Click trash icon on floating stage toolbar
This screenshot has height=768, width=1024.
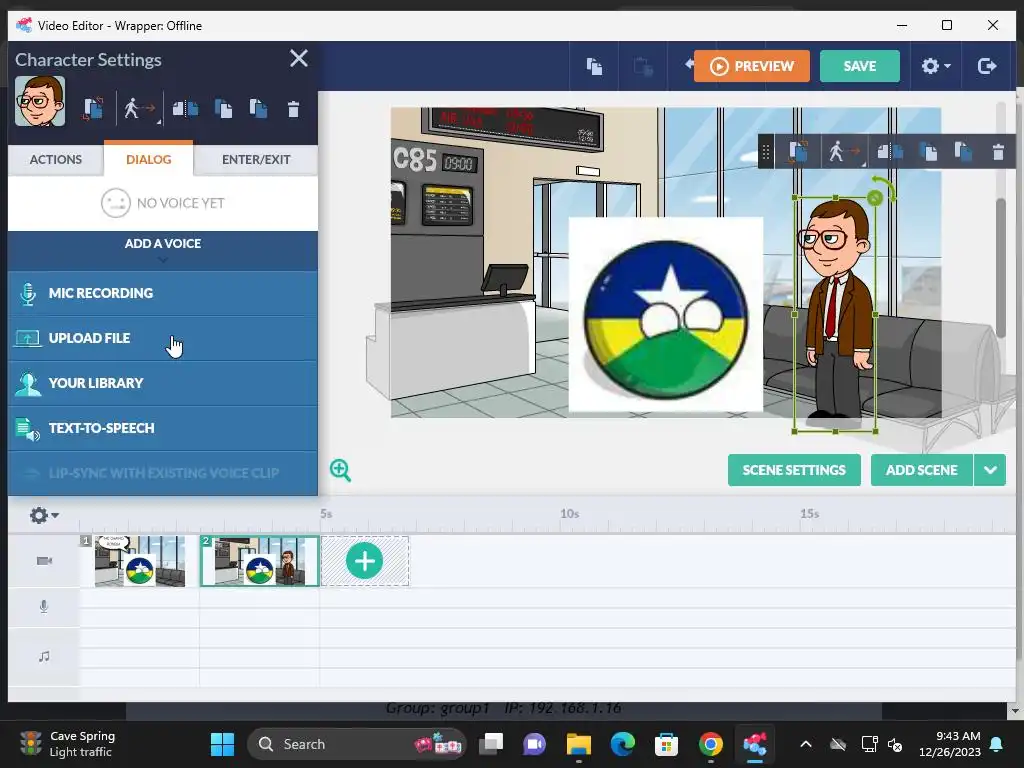pyautogui.click(x=998, y=152)
